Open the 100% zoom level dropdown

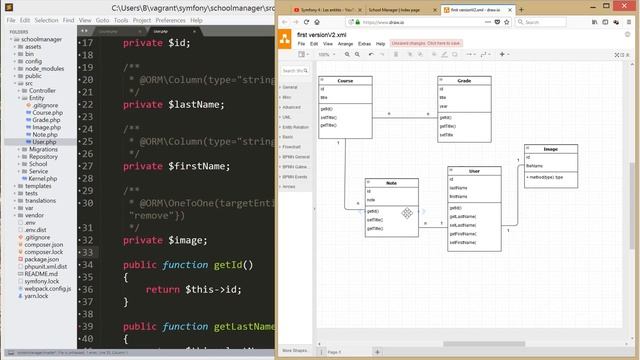pyautogui.click(x=327, y=54)
